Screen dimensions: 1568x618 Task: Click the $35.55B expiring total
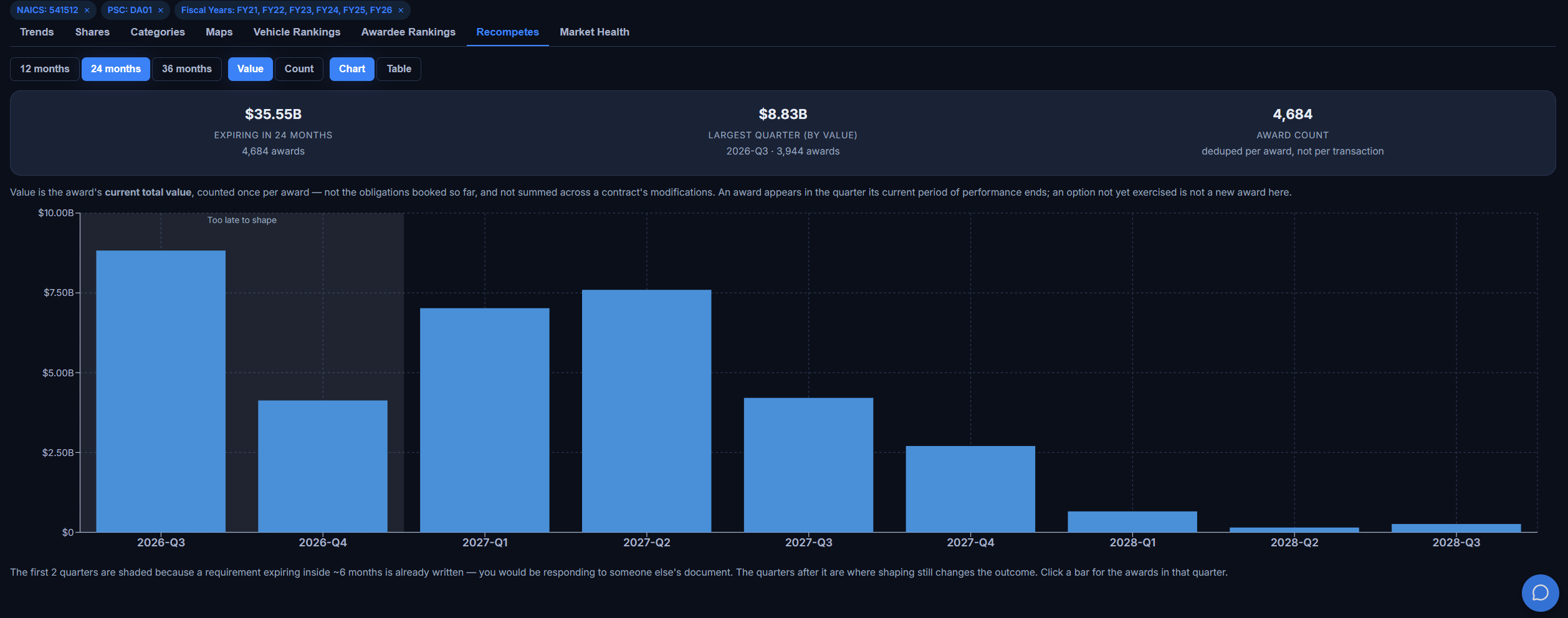273,115
